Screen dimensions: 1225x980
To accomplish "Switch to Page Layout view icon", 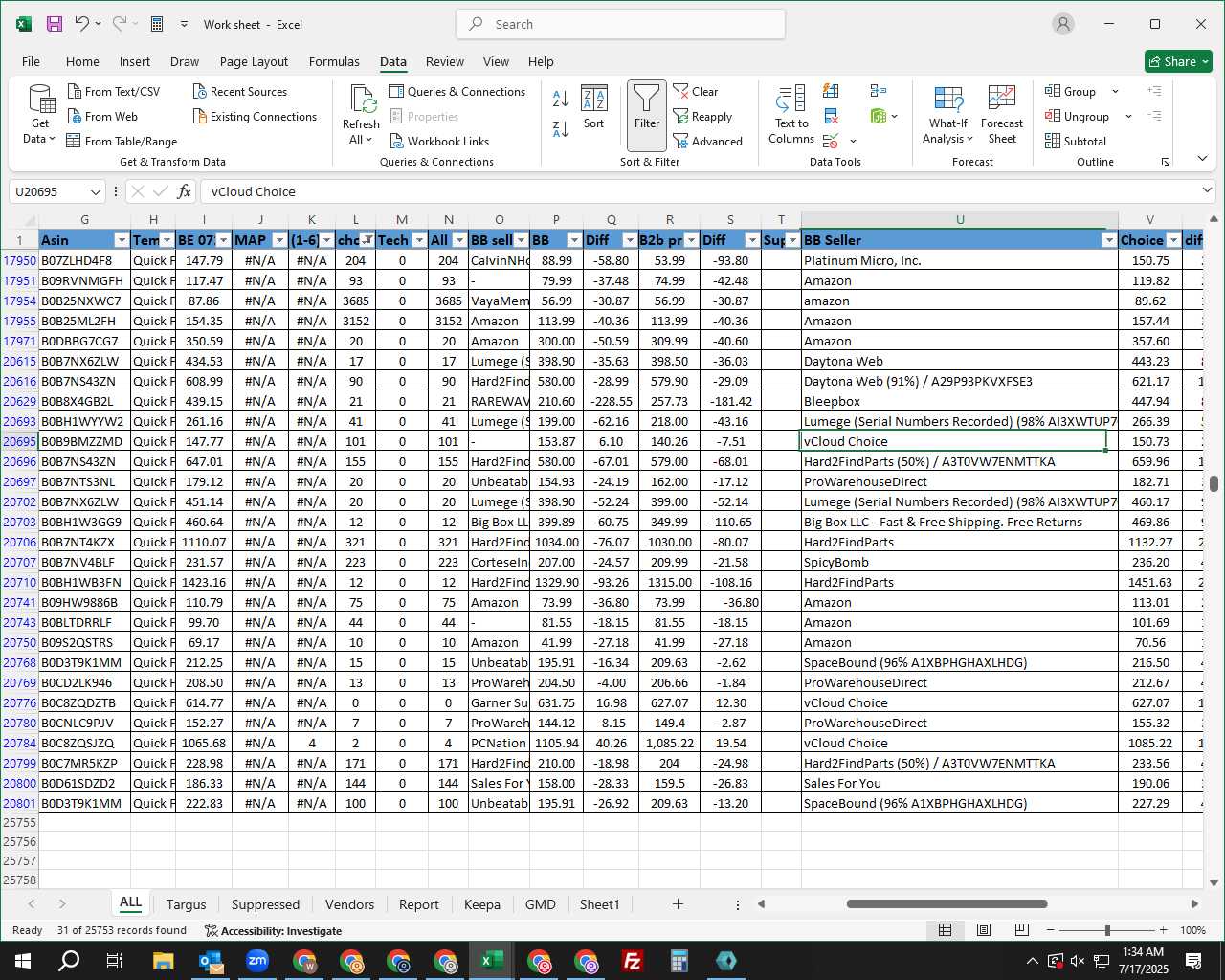I will pos(983,930).
